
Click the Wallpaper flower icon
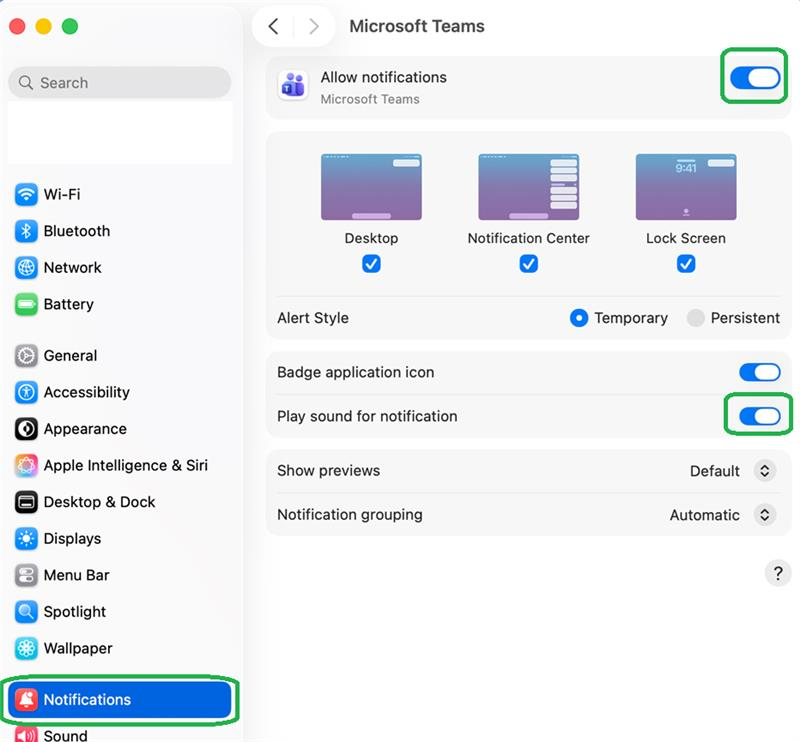point(26,649)
